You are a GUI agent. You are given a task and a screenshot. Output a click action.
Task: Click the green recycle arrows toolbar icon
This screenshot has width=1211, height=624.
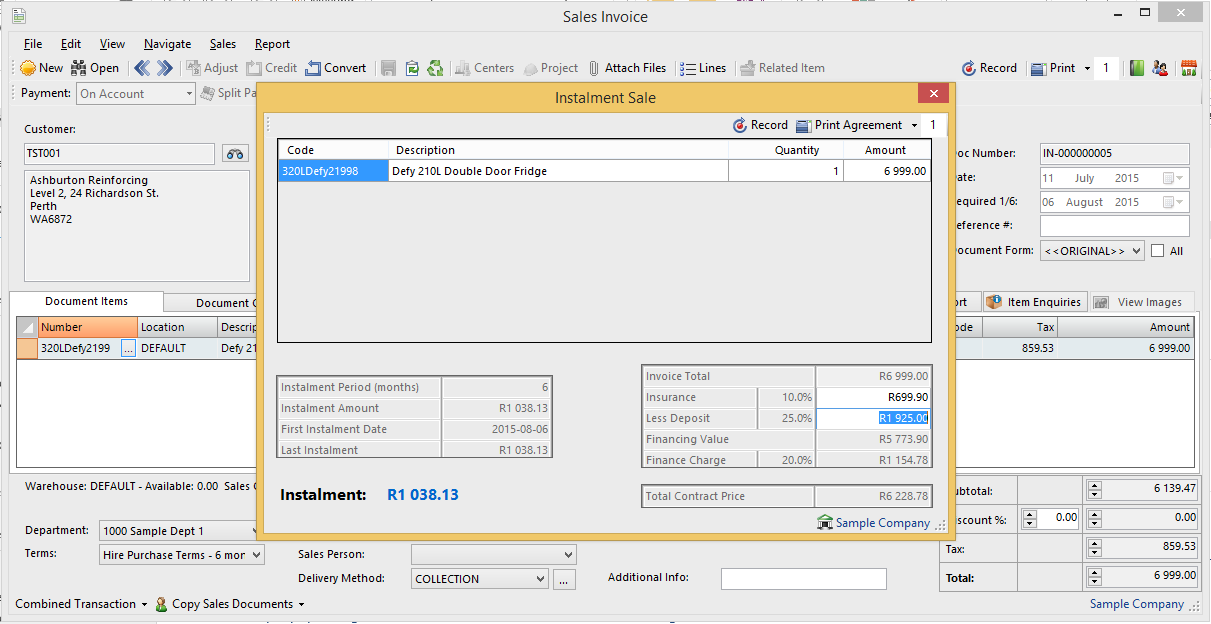(x=435, y=68)
